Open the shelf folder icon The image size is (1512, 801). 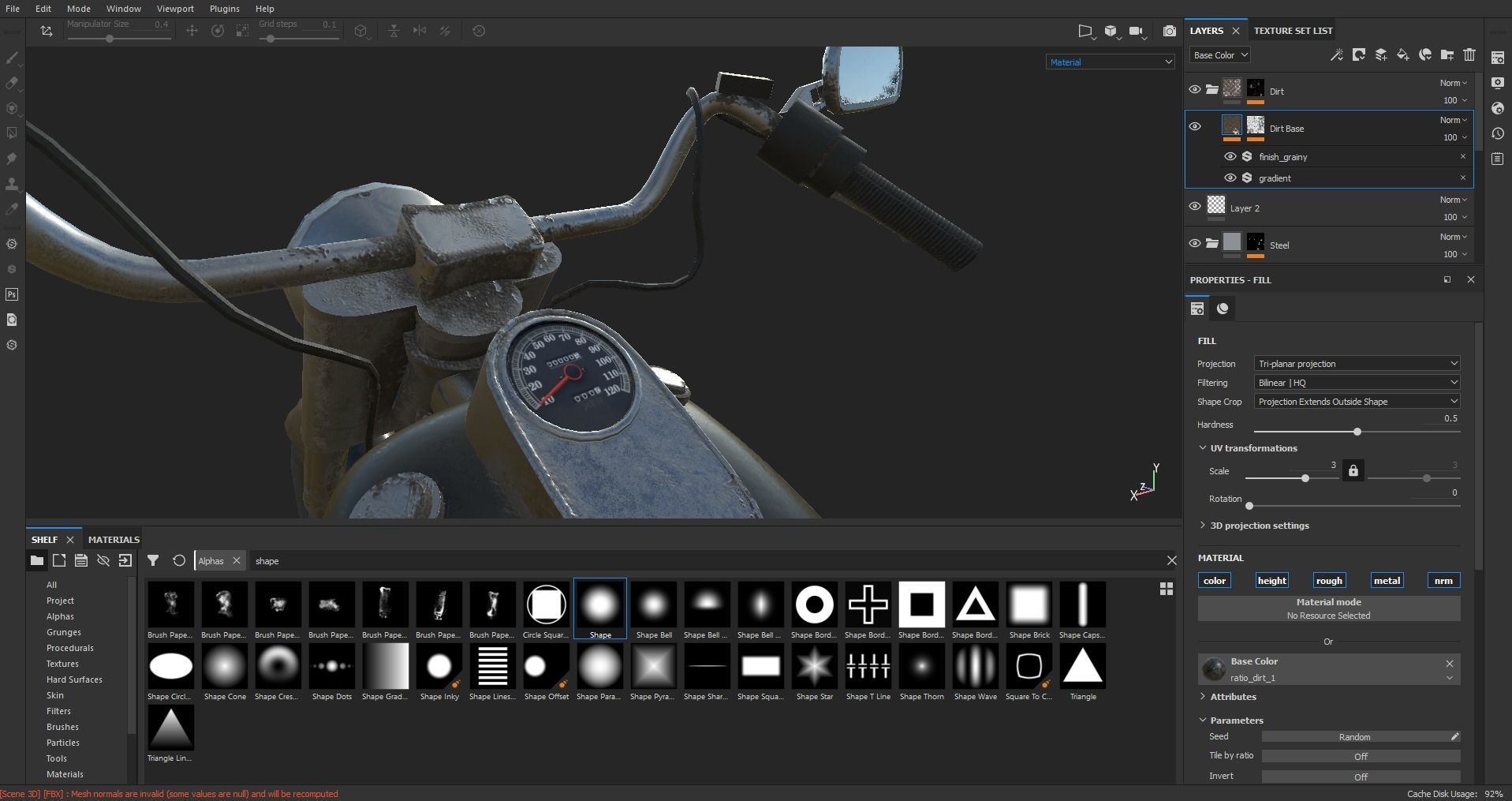(36, 560)
